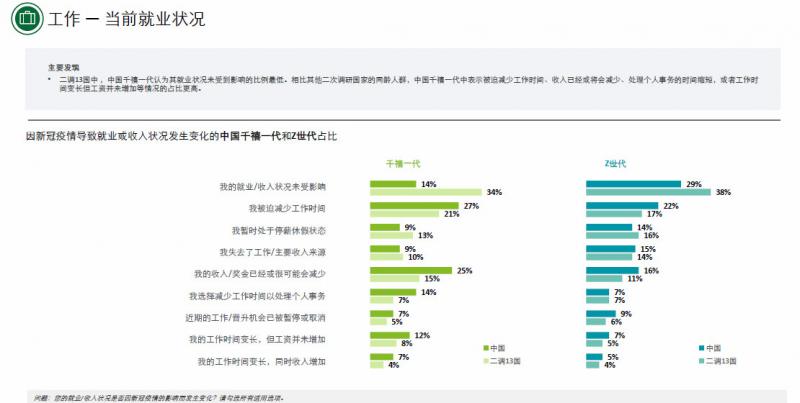The width and height of the screenshot is (800, 403).
Task: Click the title 工作 — 当前就业状况
Action: [127, 19]
